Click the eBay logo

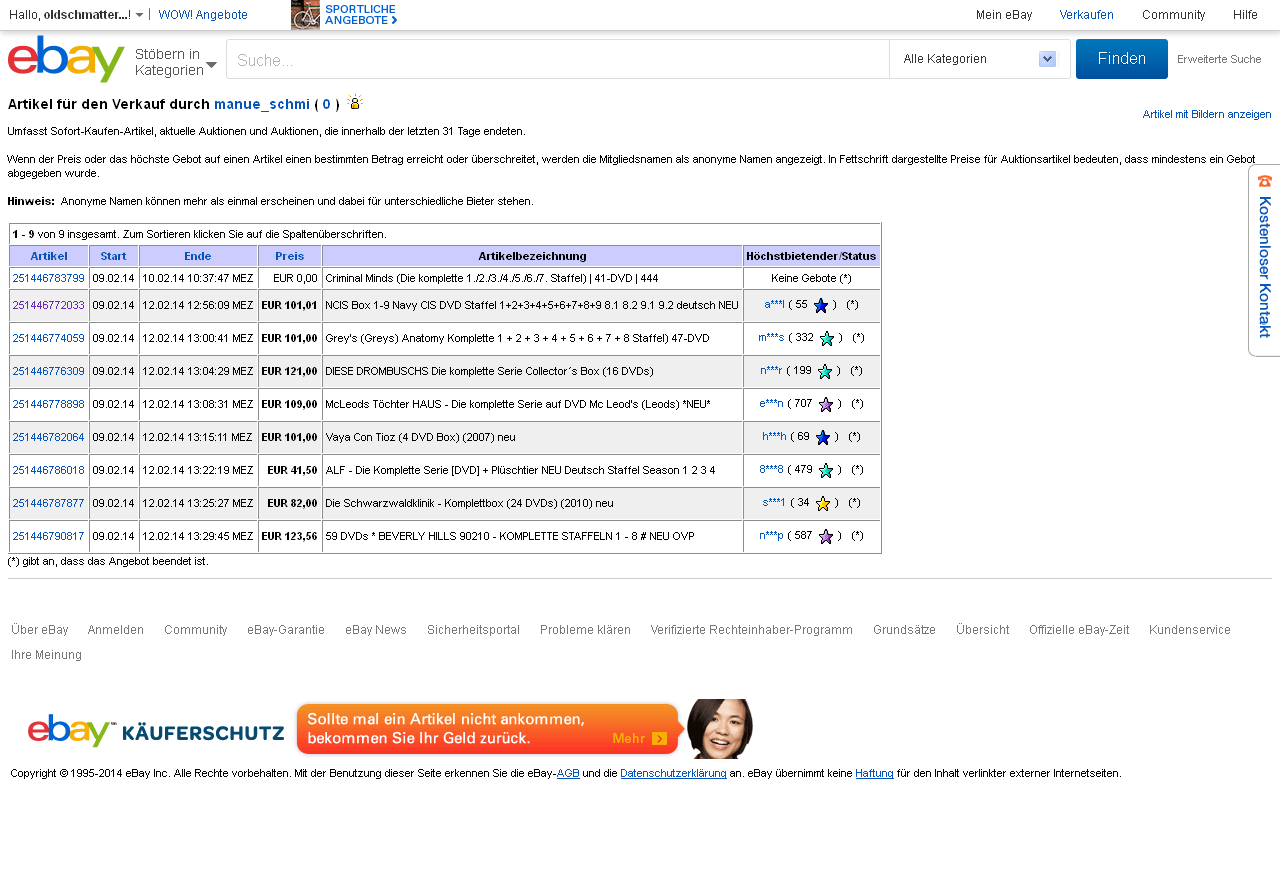click(x=66, y=59)
